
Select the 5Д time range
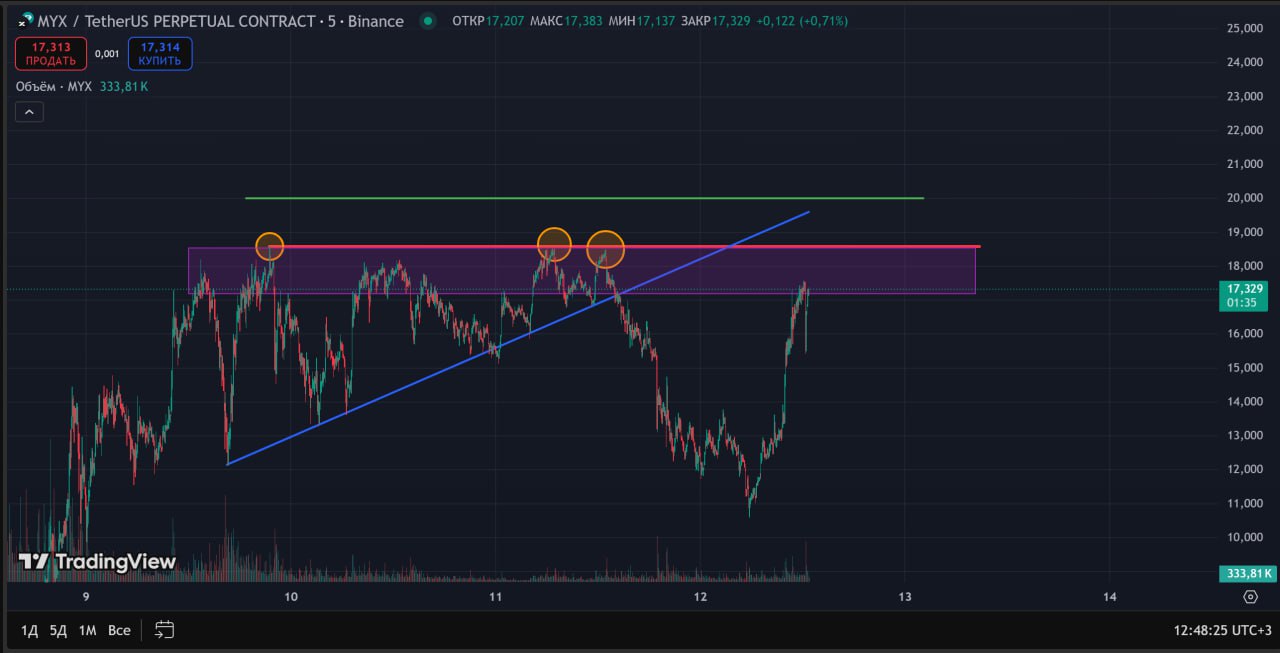58,630
